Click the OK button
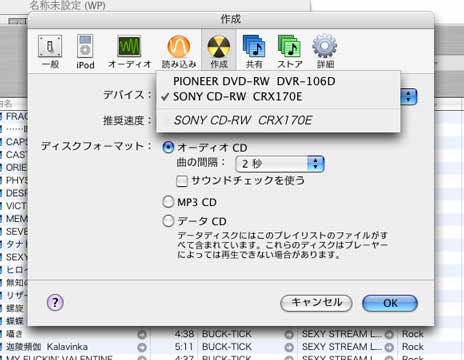 tap(390, 303)
